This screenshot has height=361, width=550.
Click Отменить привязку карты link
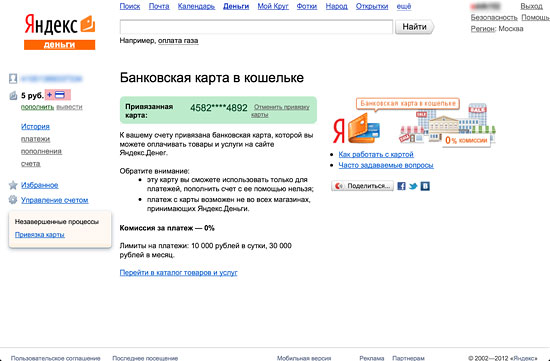[280, 111]
